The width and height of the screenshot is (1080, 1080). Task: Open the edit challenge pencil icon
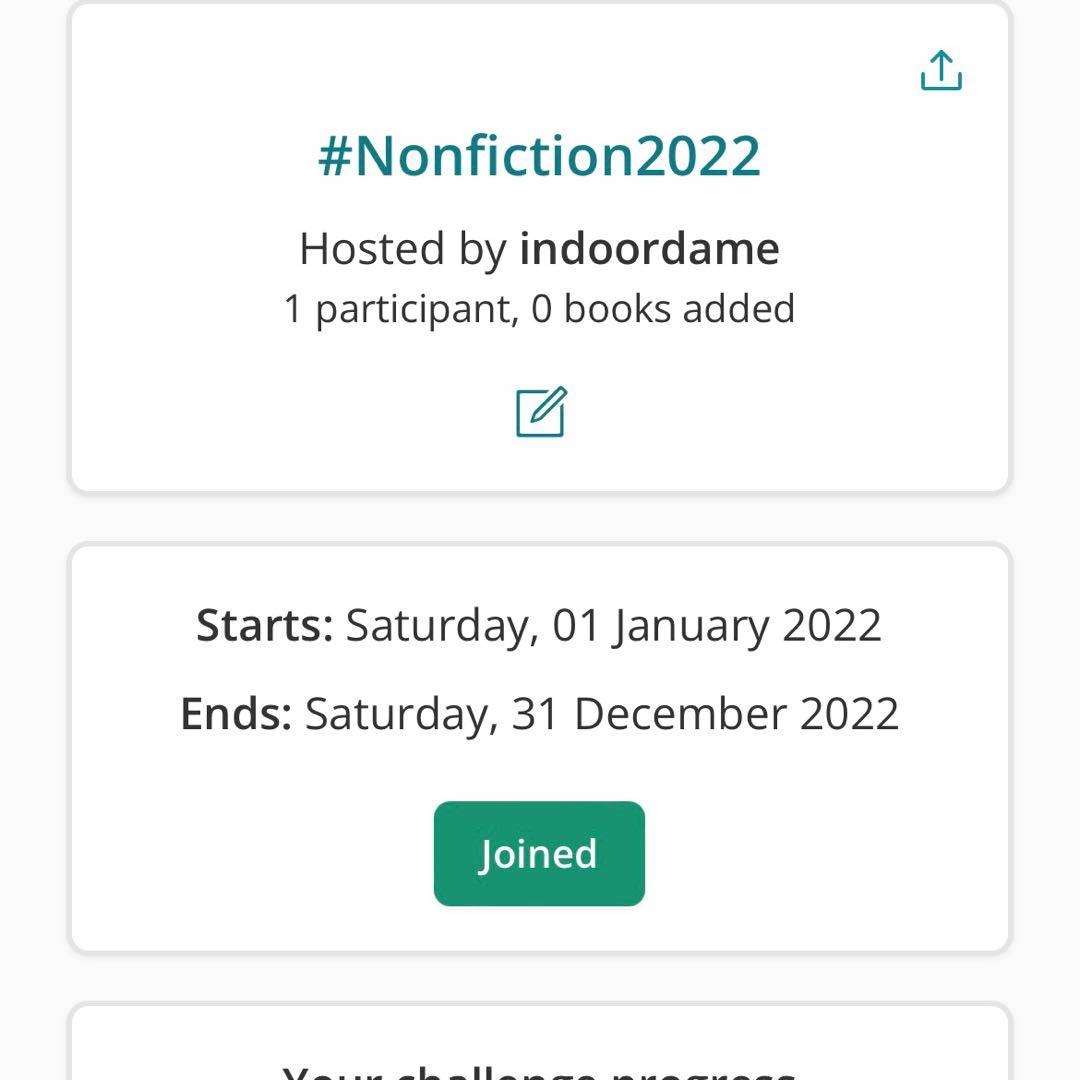pos(541,412)
